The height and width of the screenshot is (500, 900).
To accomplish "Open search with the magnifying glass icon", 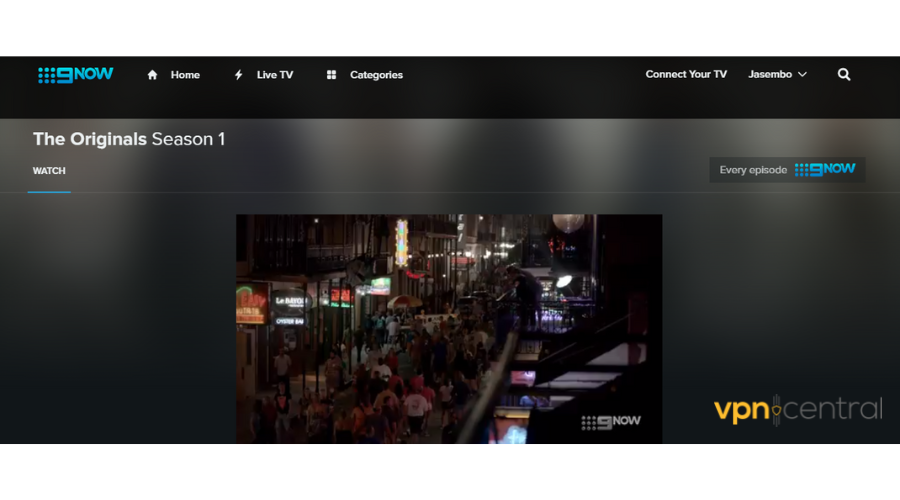I will coord(844,74).
